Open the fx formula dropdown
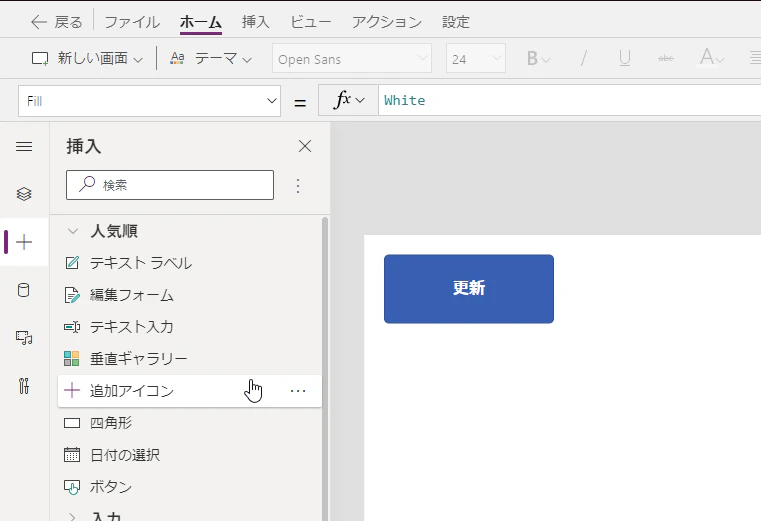Screen dimensions: 761x521 (x=348, y=101)
